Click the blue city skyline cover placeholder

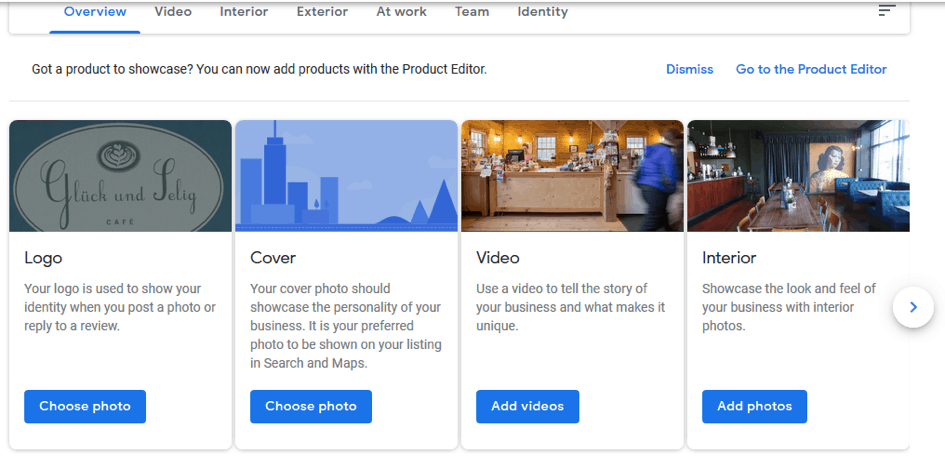click(347, 176)
